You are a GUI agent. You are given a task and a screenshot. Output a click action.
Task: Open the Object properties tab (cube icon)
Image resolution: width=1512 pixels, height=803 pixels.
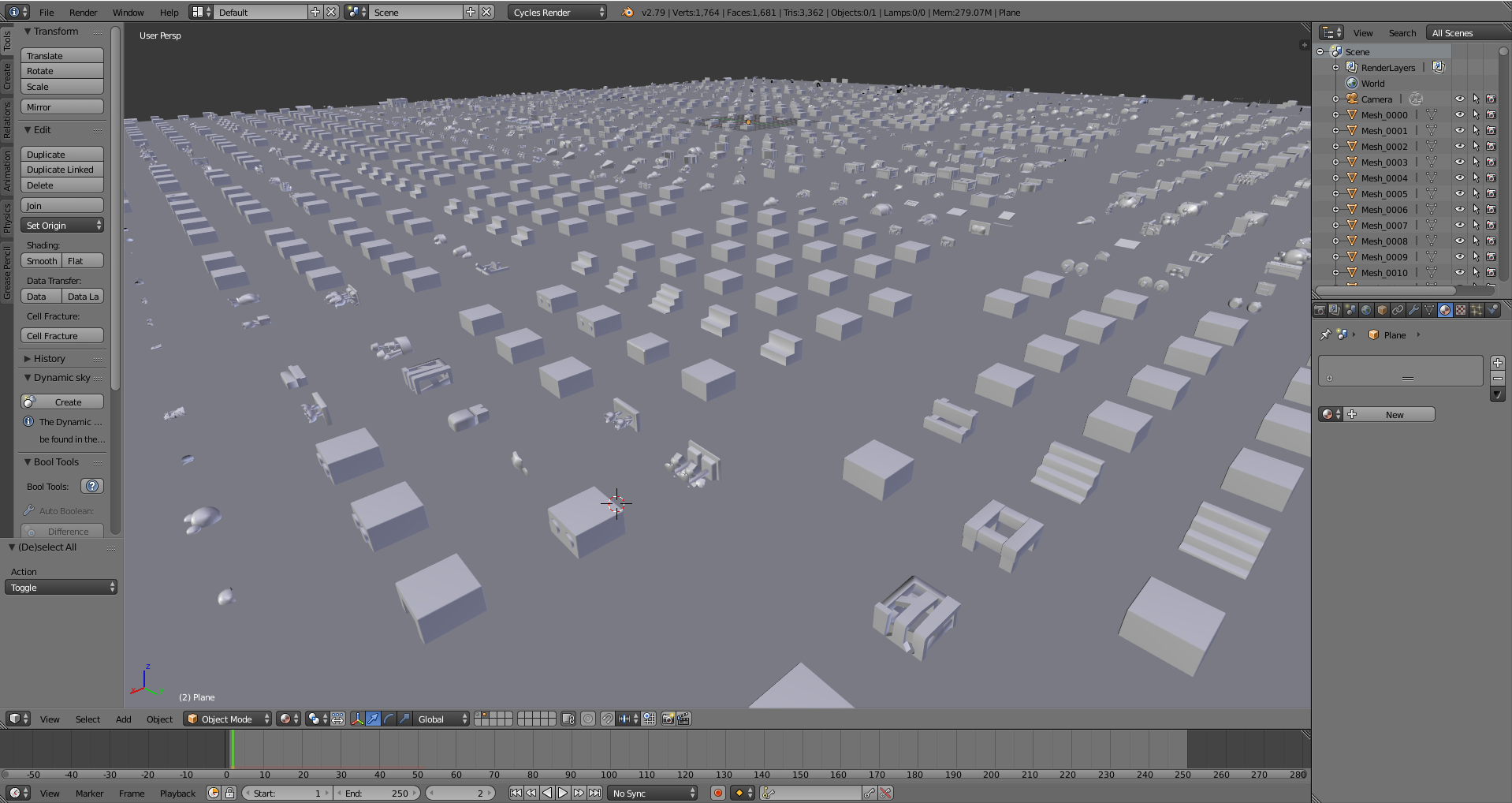[x=1382, y=310]
